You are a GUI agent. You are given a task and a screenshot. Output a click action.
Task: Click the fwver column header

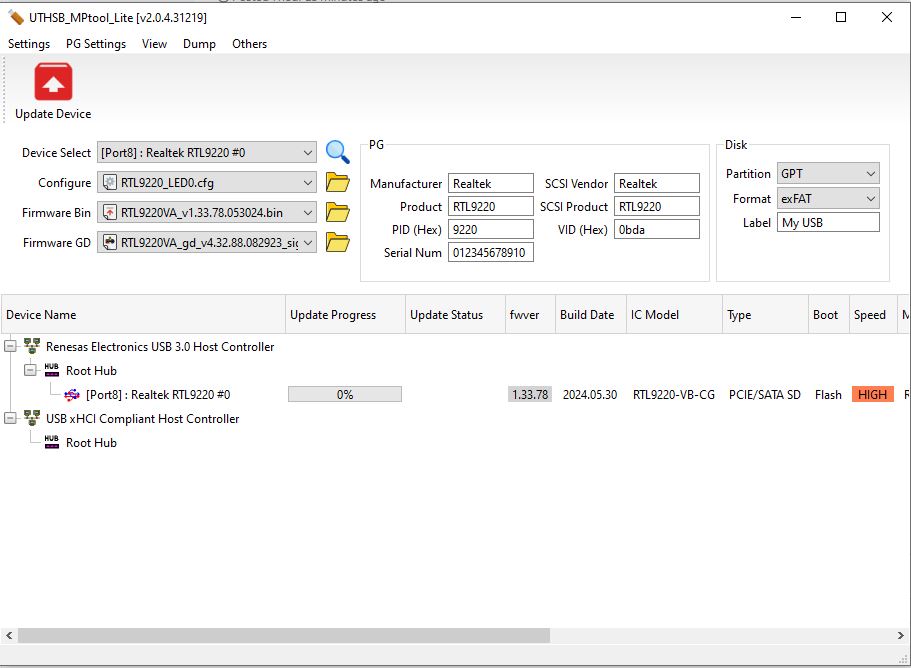[x=530, y=314]
